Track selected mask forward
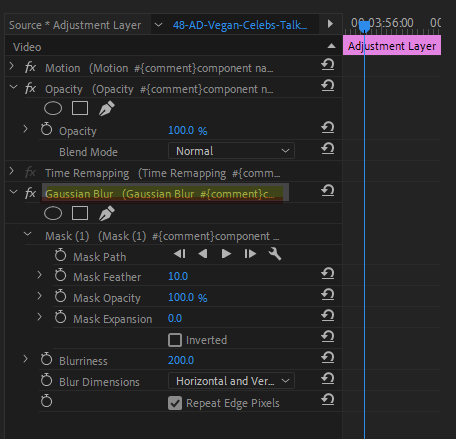 [226, 254]
